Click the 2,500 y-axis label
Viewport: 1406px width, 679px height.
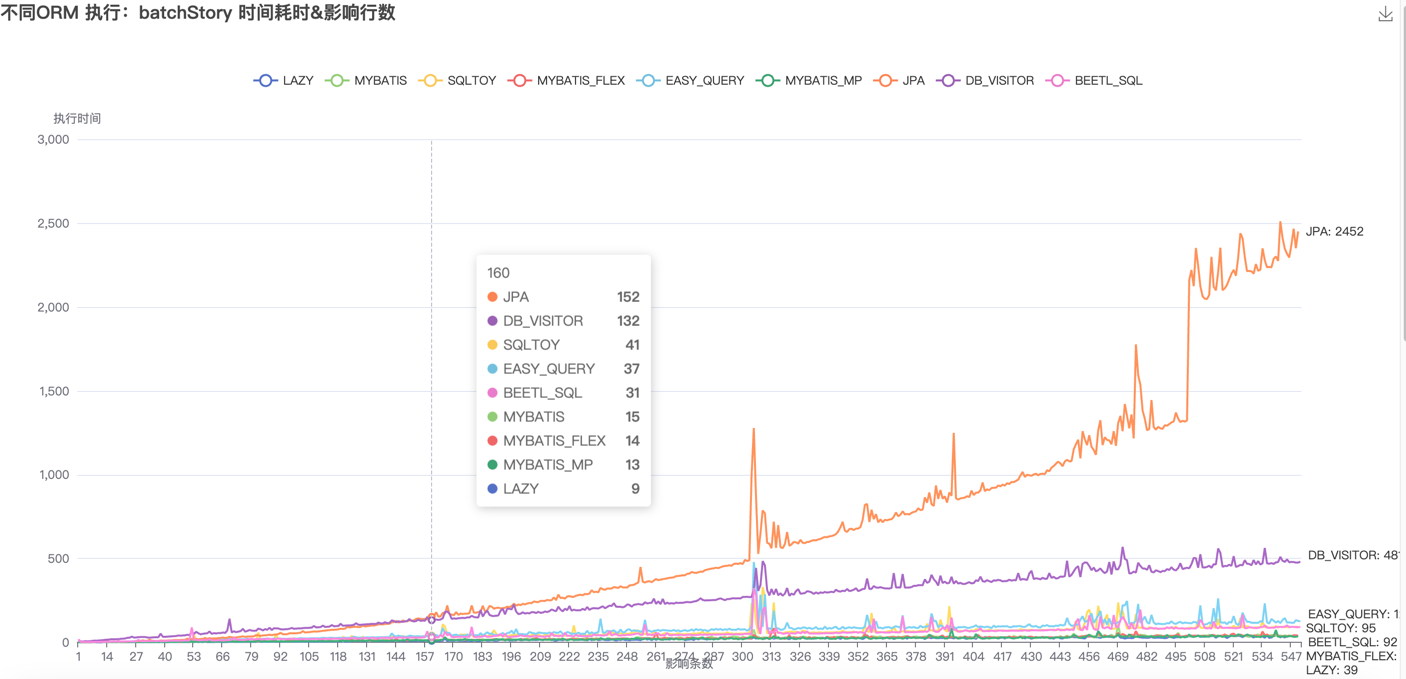point(52,223)
